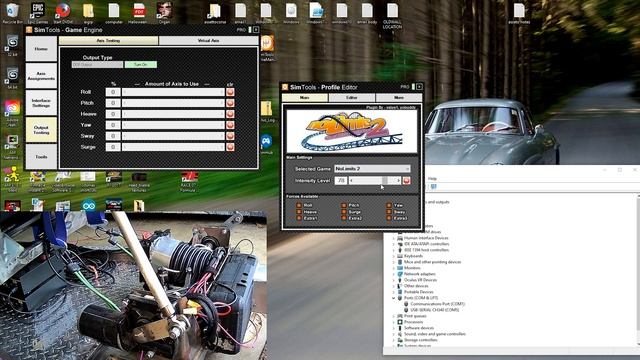Click the SimTools Profile Editor title icon

point(285,87)
